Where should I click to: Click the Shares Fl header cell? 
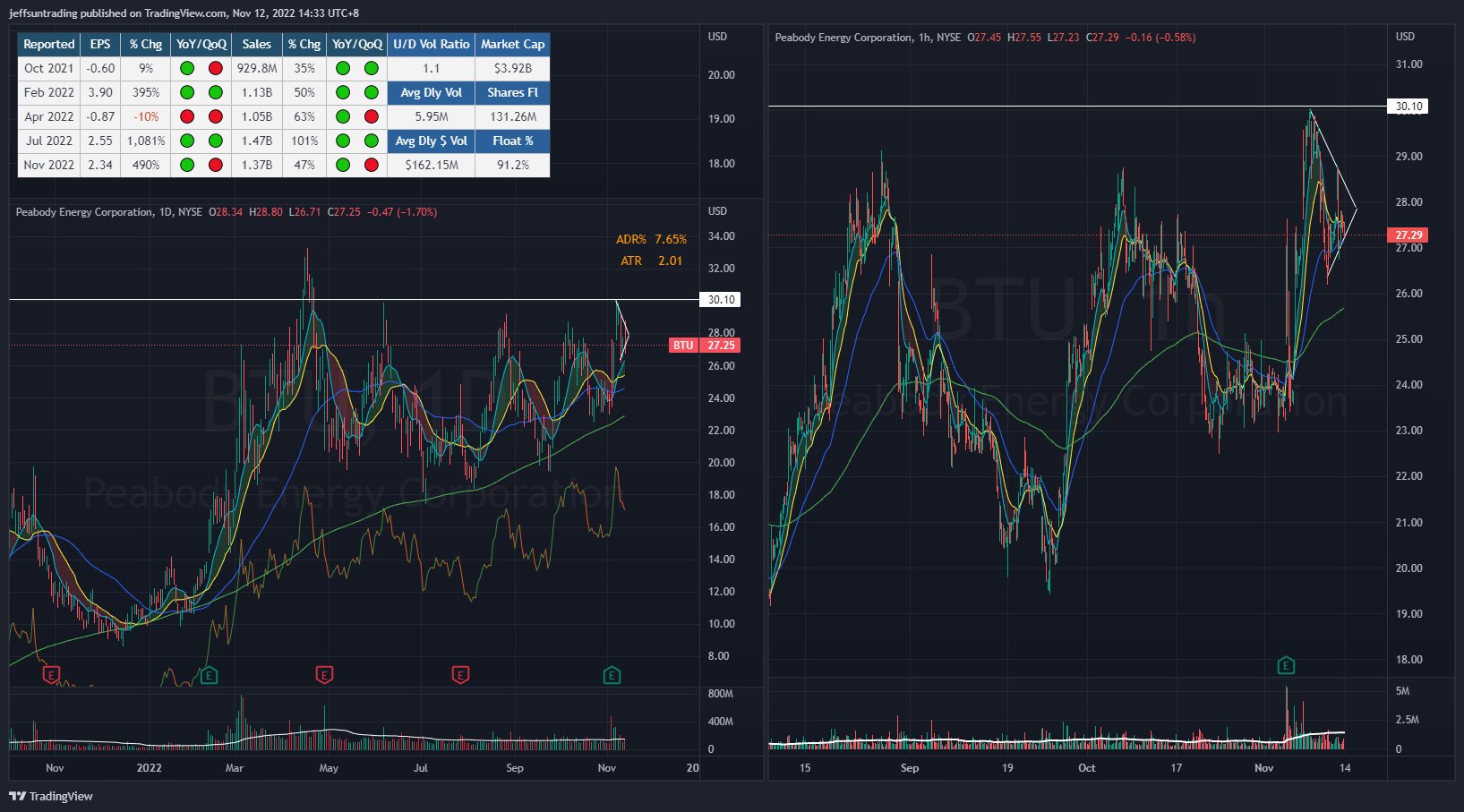[x=512, y=92]
